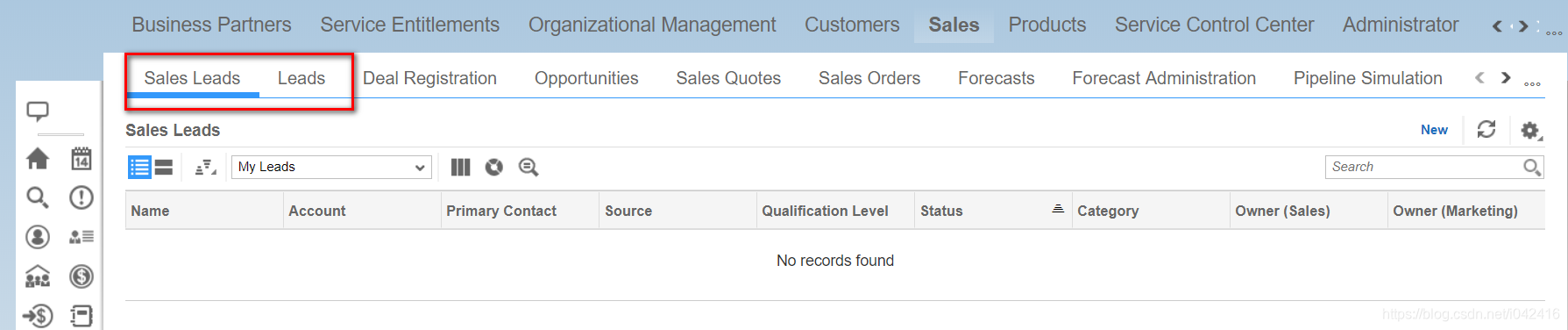Switch to the Leads tab
The height and width of the screenshot is (330, 1568).
pyautogui.click(x=302, y=78)
